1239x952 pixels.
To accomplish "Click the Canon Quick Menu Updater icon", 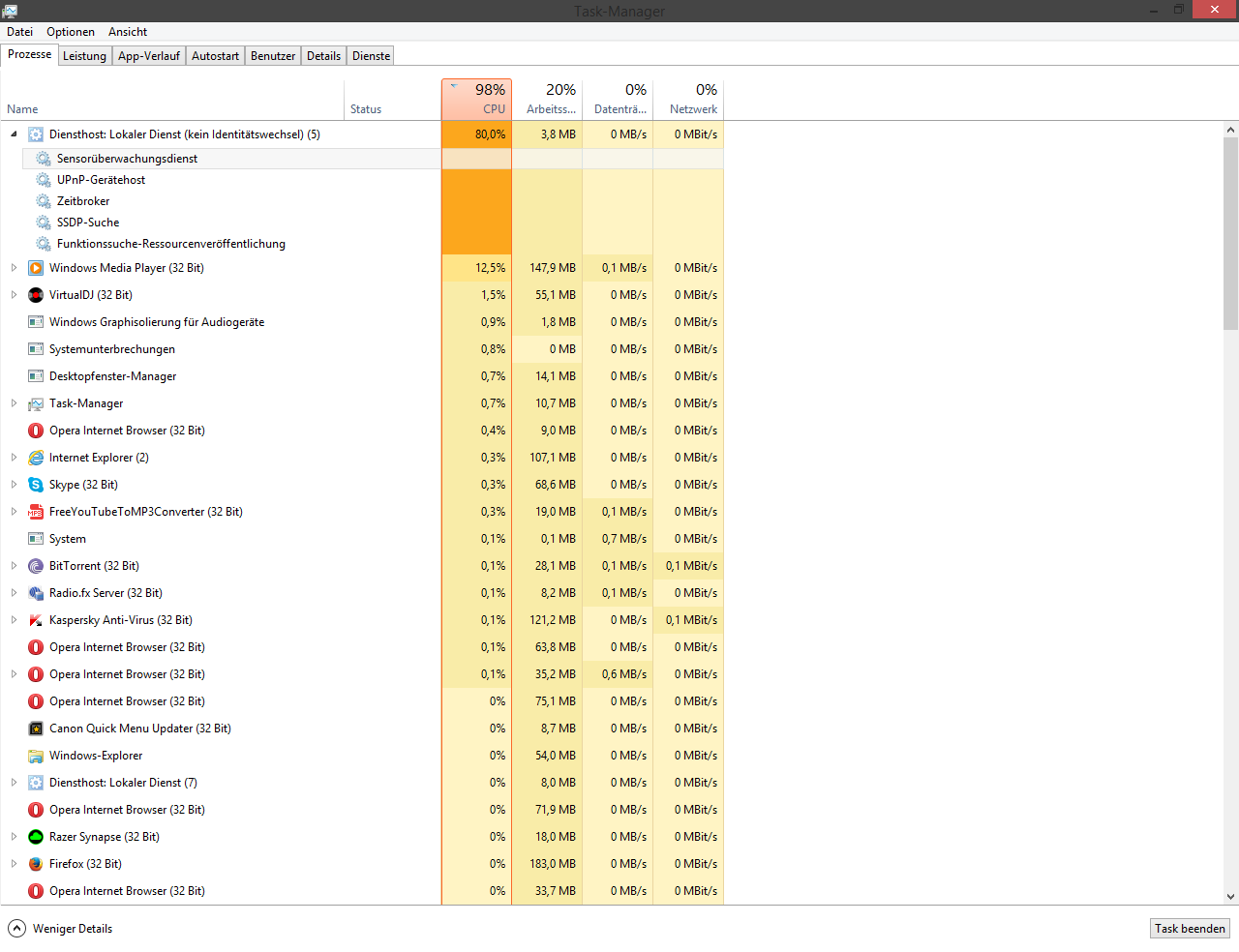I will [x=36, y=729].
